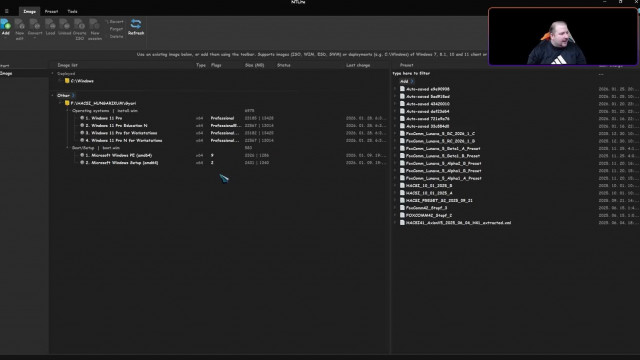640x360 pixels.
Task: Click the Refresh icon in the toolbar
Action: point(136,24)
